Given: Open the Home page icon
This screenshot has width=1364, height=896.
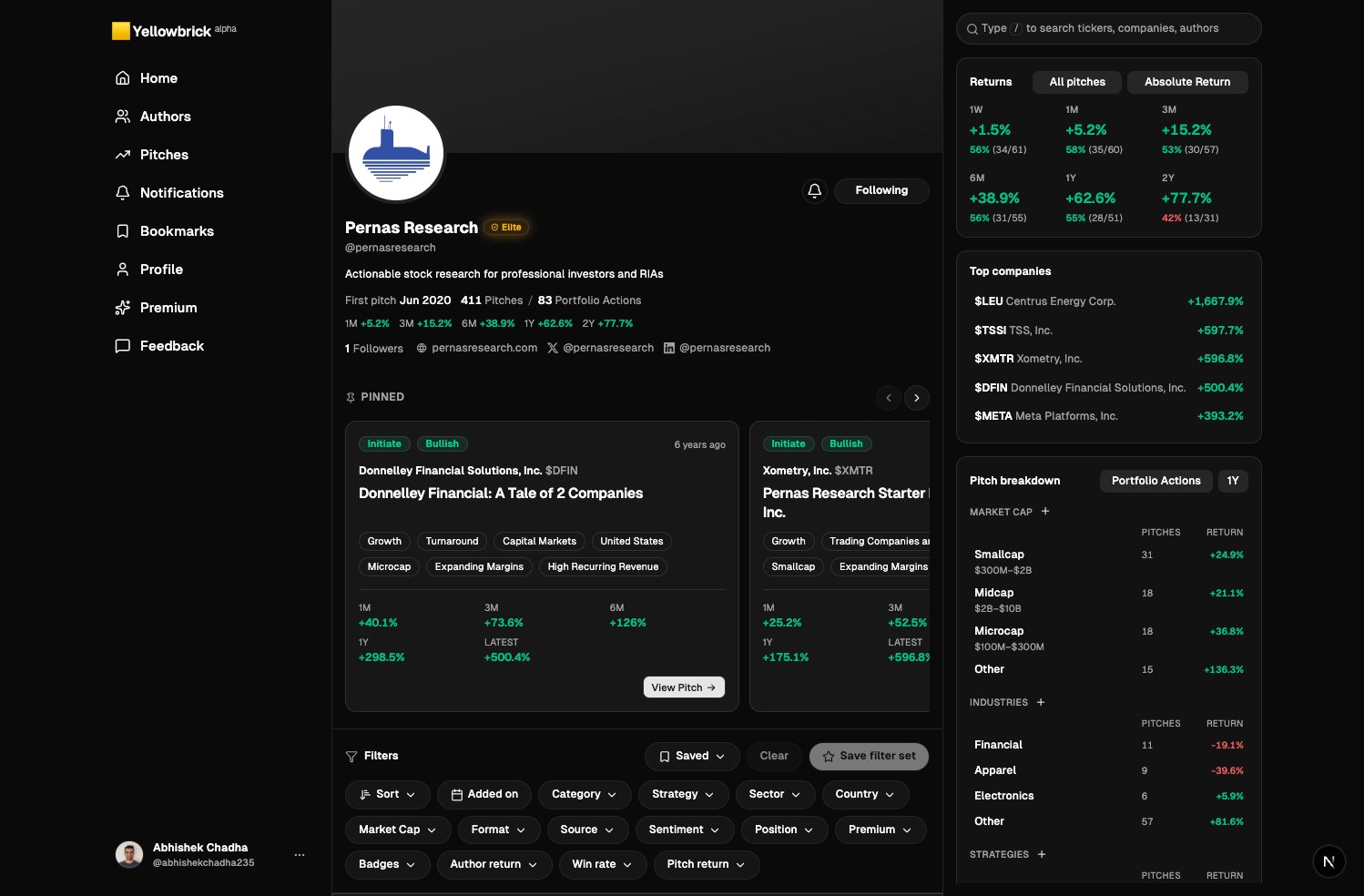Looking at the screenshot, I should pyautogui.click(x=123, y=78).
